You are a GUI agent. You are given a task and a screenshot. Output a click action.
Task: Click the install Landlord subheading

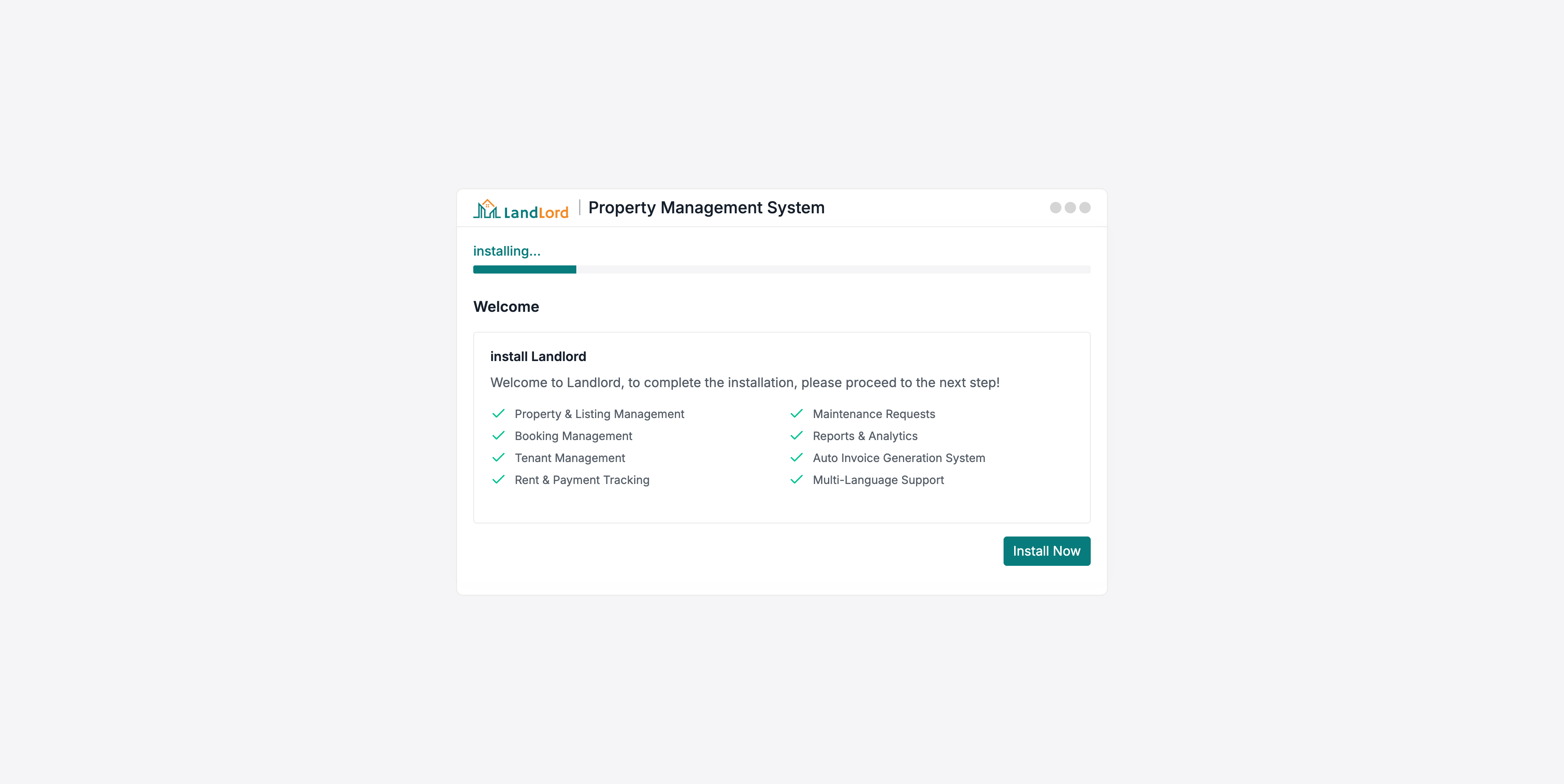[538, 356]
